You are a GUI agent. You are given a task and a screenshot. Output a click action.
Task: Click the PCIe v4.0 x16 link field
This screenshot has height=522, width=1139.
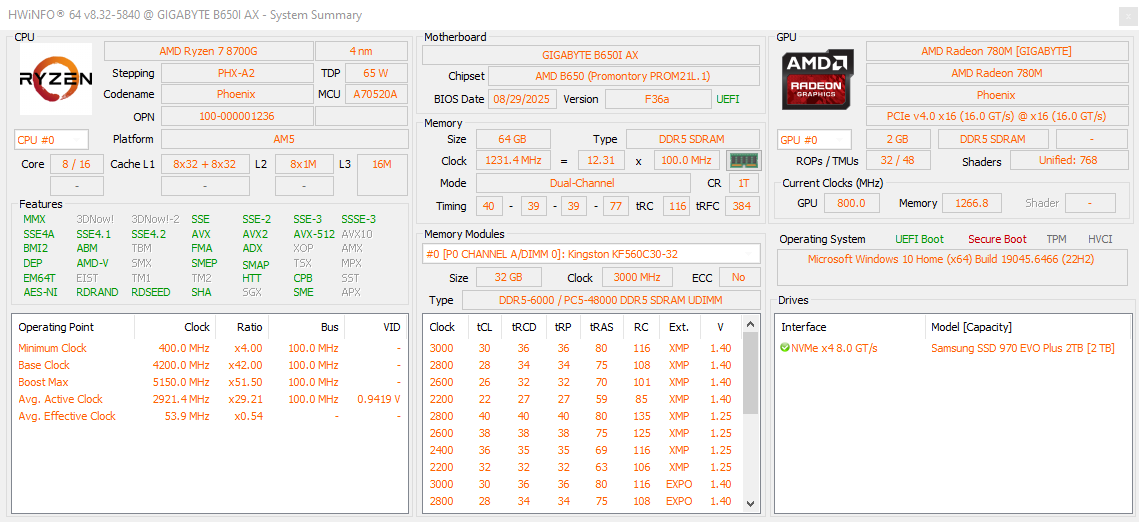point(996,116)
